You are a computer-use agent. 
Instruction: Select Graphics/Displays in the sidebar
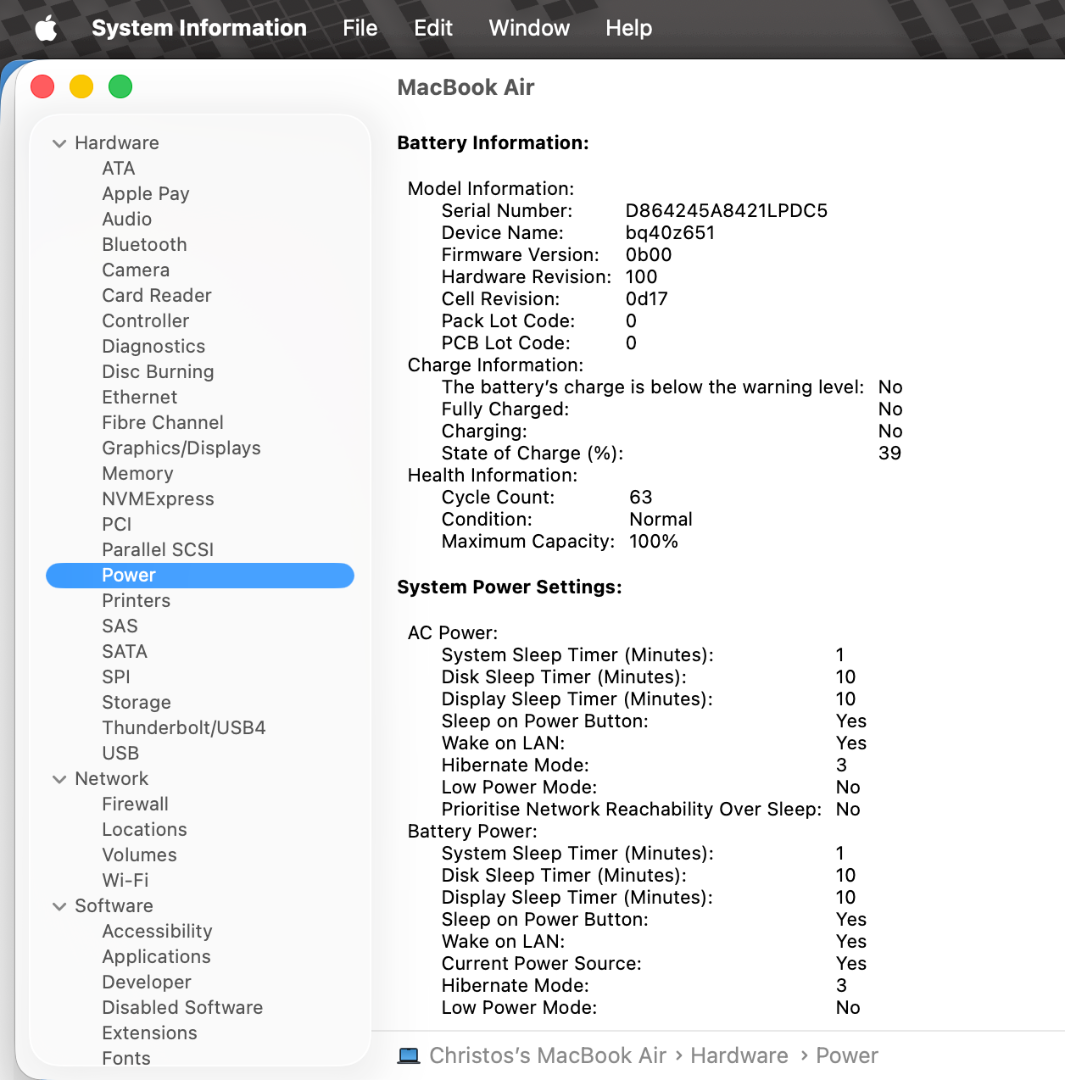click(181, 448)
